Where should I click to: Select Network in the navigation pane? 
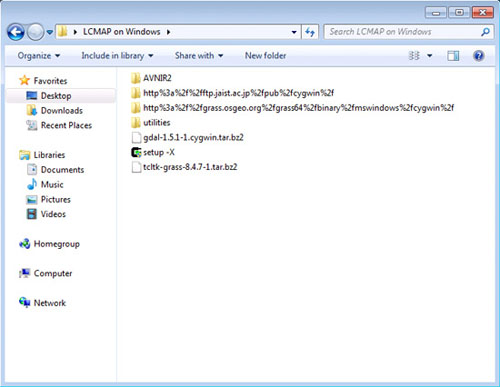click(50, 303)
